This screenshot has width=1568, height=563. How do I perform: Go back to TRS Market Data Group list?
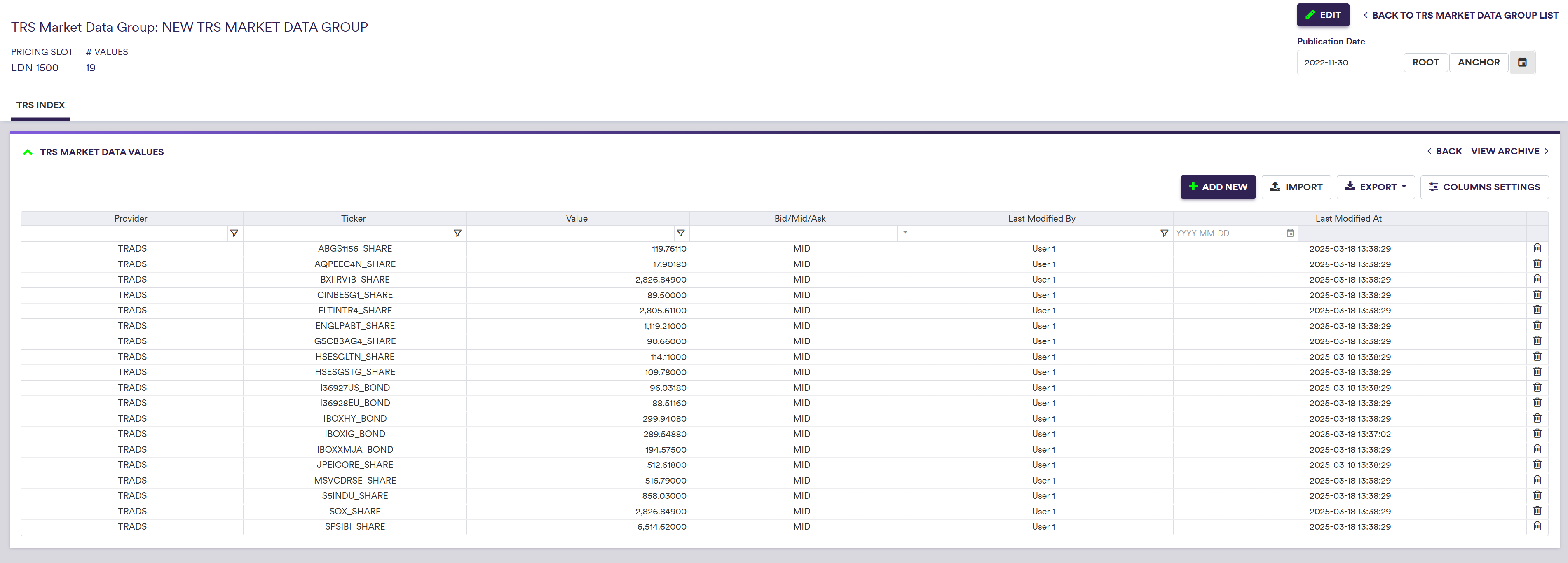(x=1460, y=15)
